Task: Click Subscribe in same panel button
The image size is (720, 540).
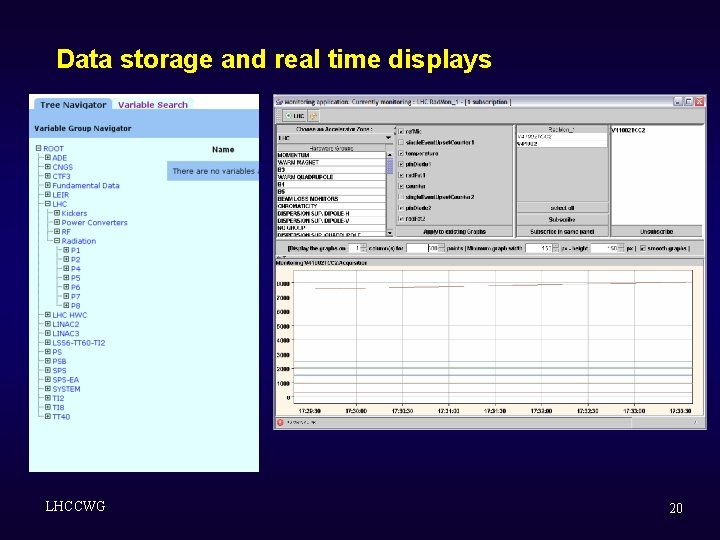Action: click(562, 231)
